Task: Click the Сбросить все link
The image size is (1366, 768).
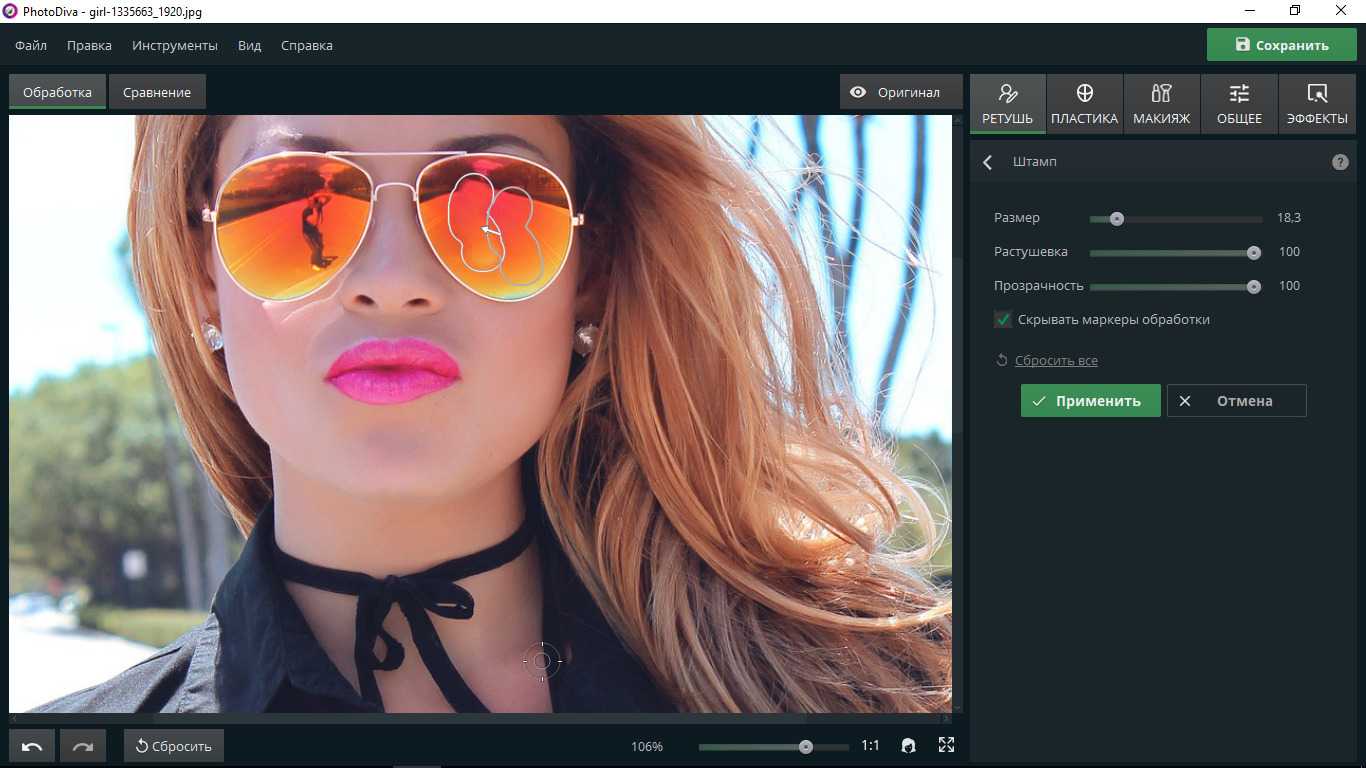Action: [1056, 360]
